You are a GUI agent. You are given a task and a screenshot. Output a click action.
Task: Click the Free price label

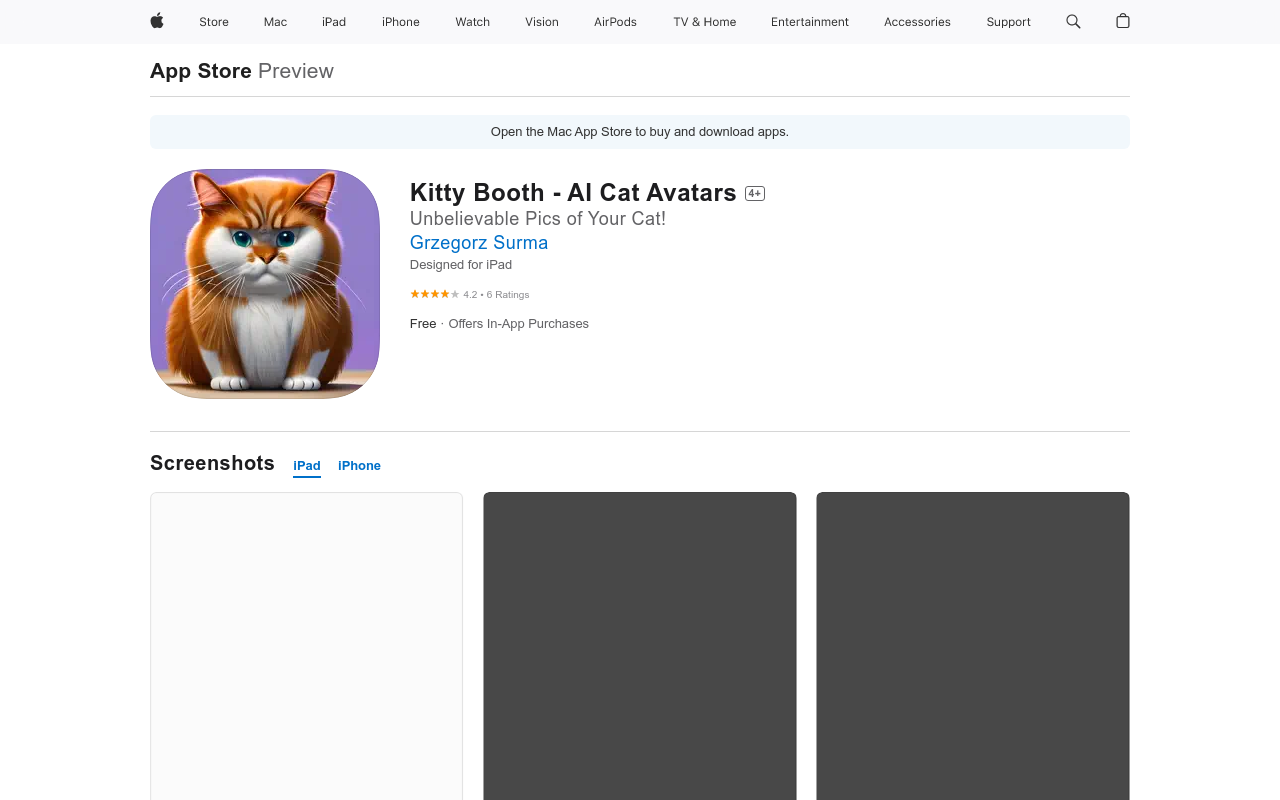[x=423, y=324]
